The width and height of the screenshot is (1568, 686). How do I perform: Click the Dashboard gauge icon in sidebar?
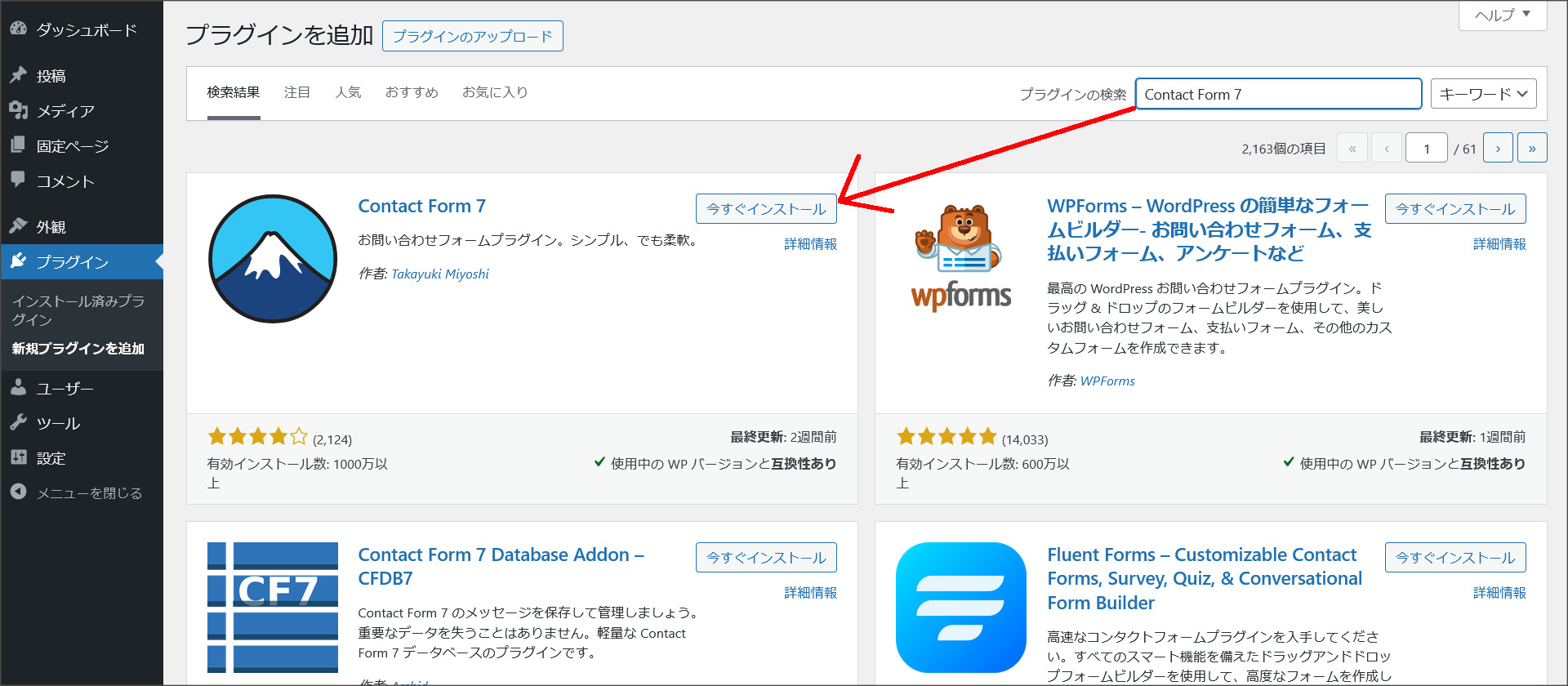(18, 29)
